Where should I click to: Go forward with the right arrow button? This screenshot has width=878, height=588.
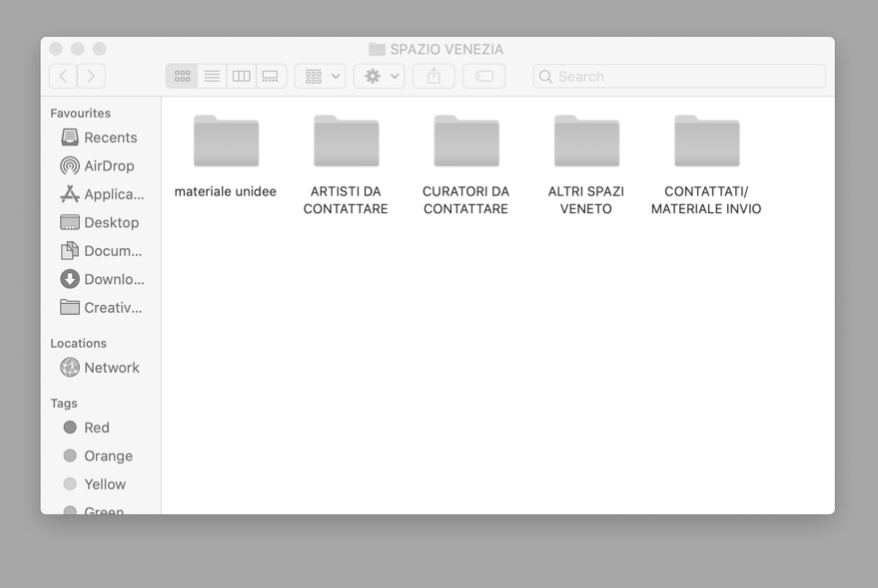91,76
